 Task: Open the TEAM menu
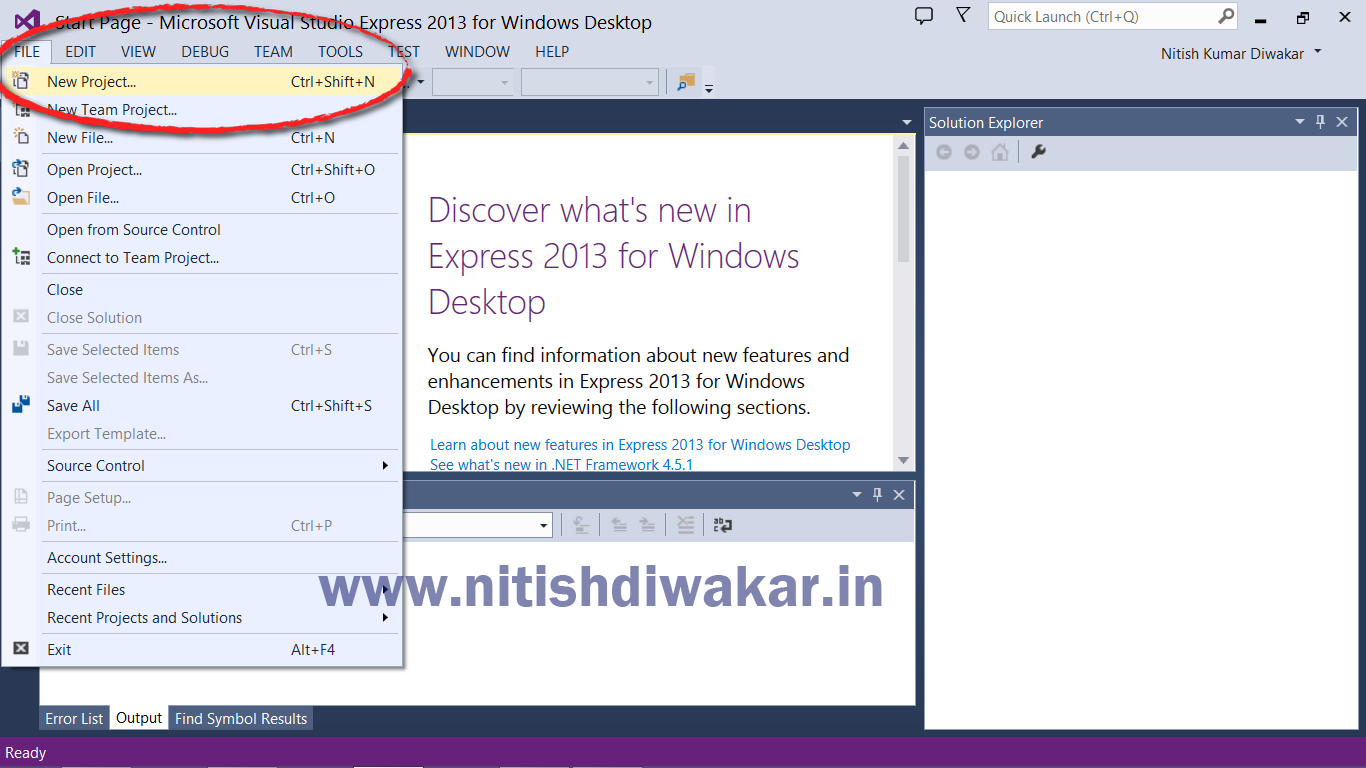click(x=273, y=51)
